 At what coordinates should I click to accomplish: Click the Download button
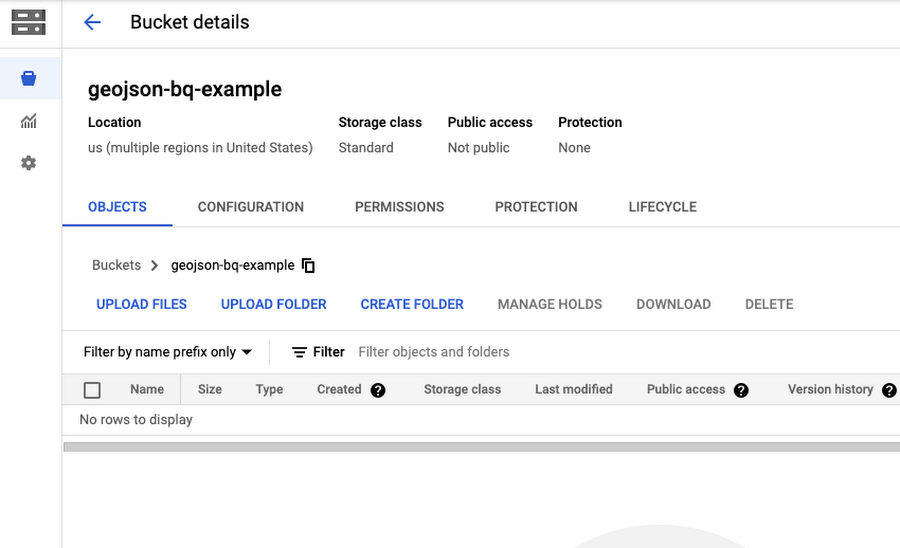tap(673, 304)
